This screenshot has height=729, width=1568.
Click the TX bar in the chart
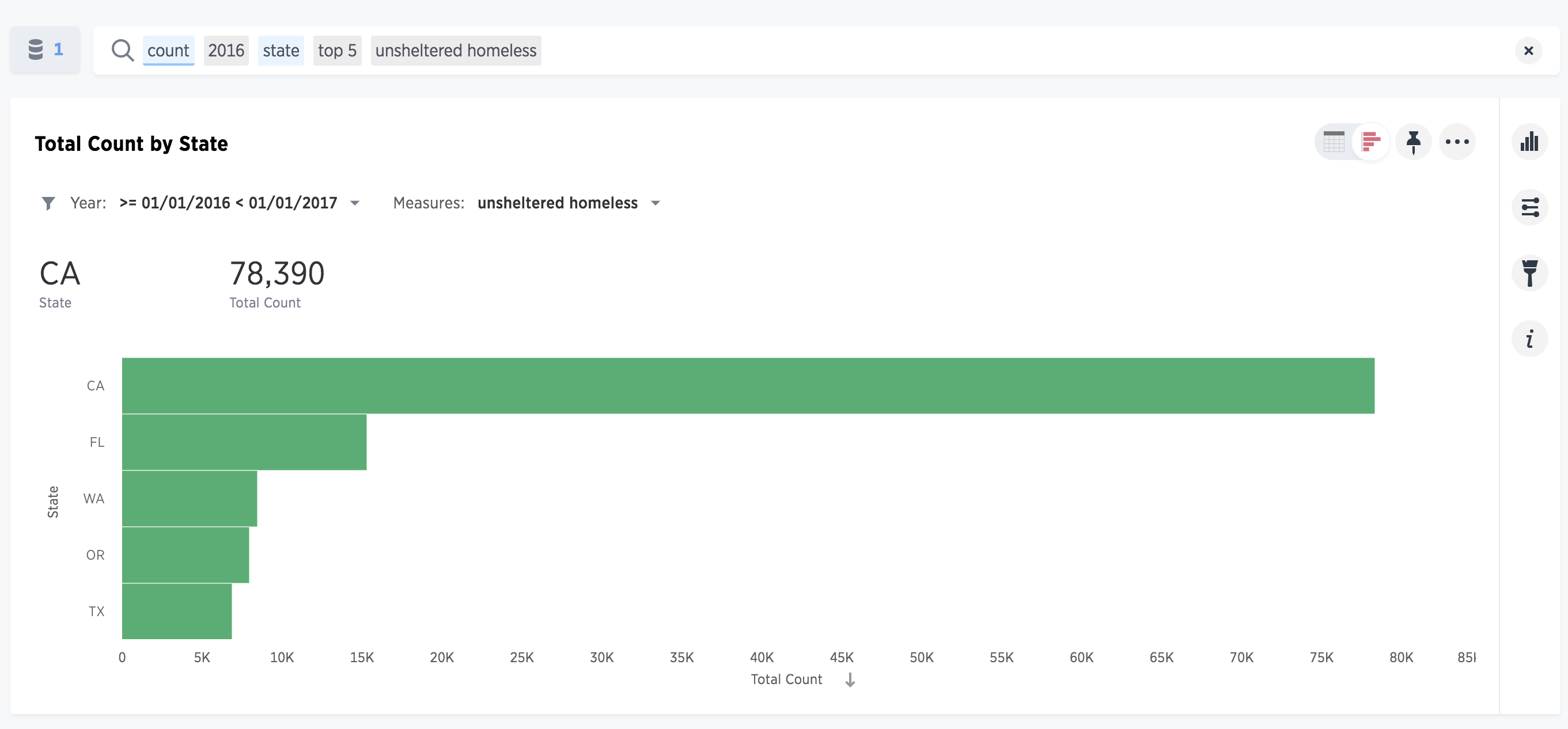click(176, 612)
